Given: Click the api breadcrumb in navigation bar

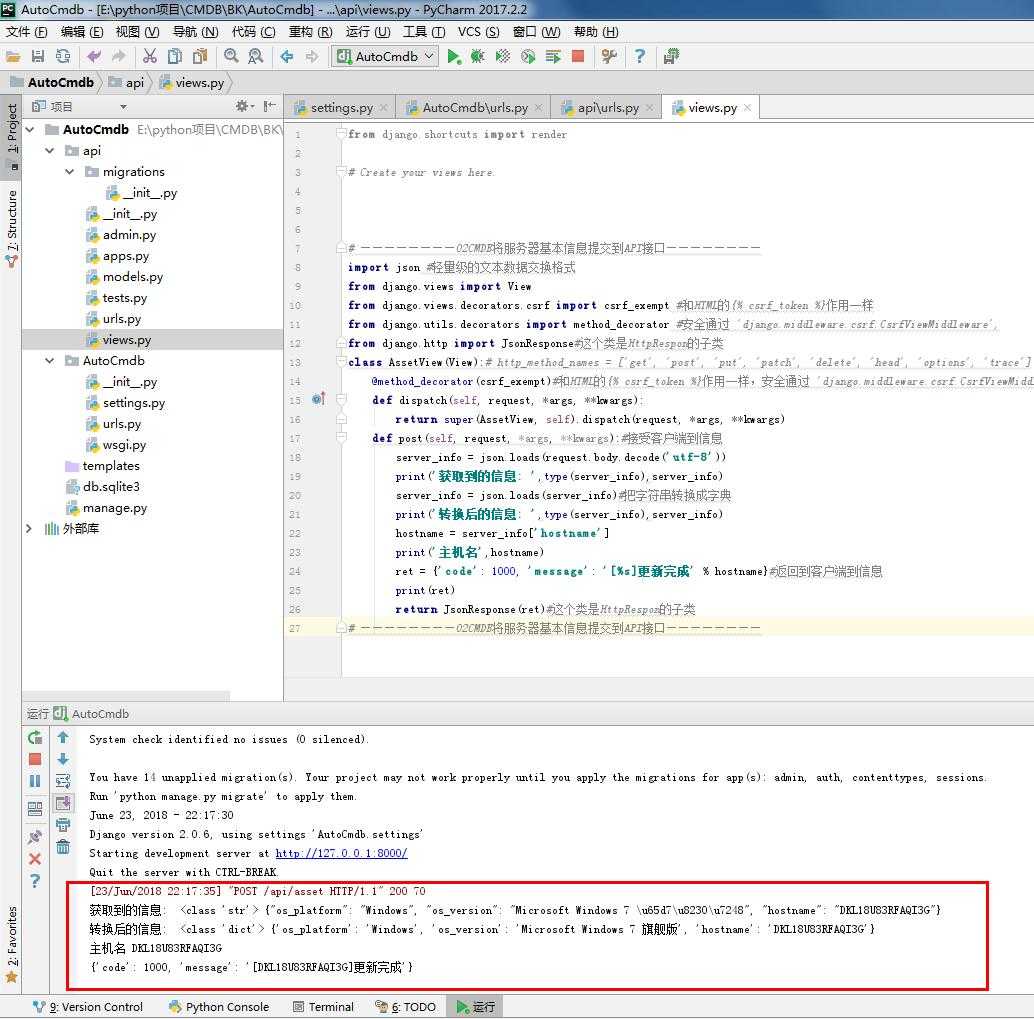Looking at the screenshot, I should pos(127,82).
